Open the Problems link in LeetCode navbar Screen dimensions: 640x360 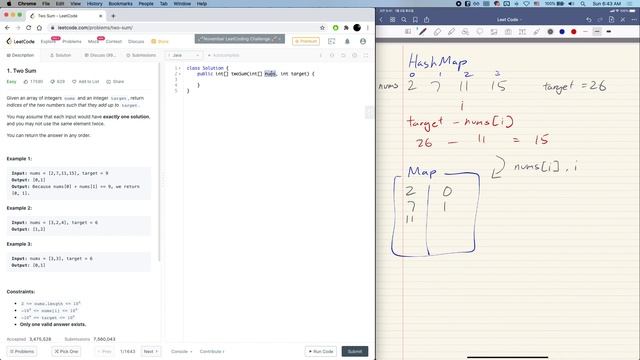tap(72, 42)
